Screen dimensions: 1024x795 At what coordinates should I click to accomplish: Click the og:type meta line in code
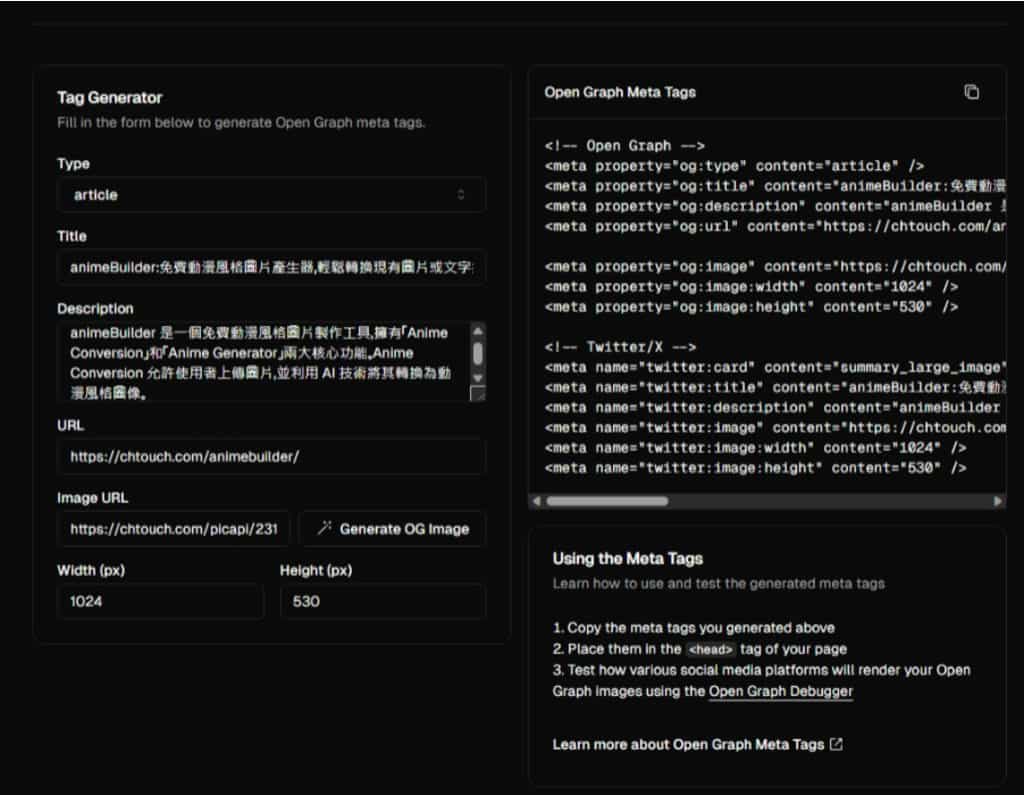734,166
